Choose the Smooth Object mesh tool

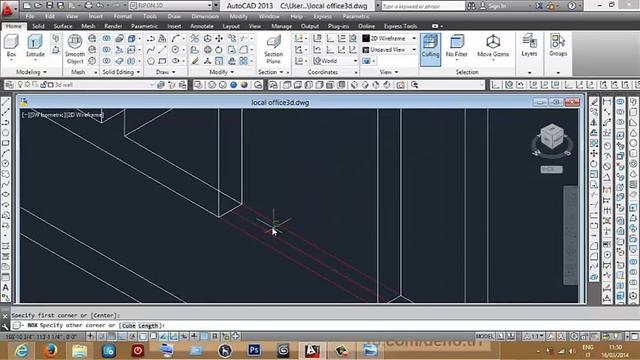click(x=75, y=49)
